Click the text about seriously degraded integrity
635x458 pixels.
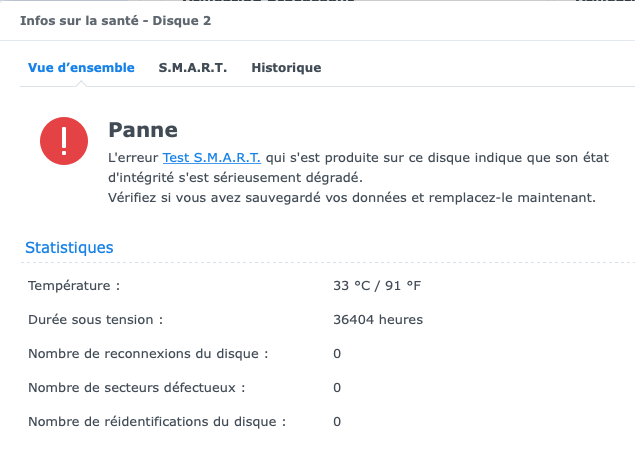[x=235, y=177]
